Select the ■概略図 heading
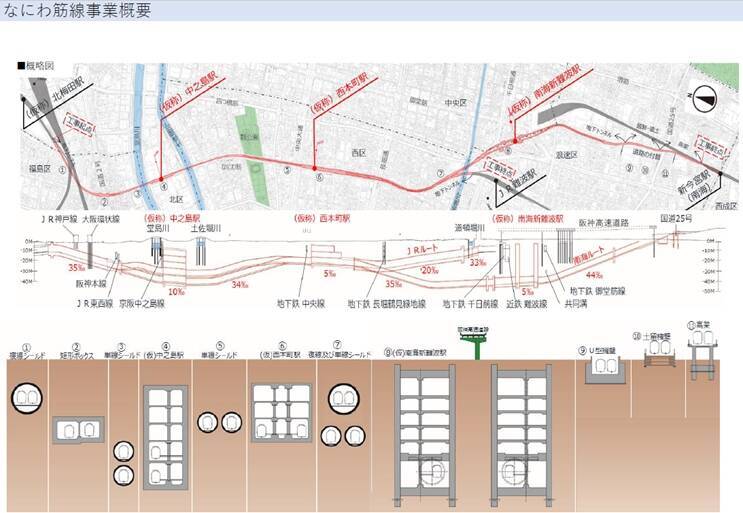Image resolution: width=743 pixels, height=513 pixels. point(36,65)
